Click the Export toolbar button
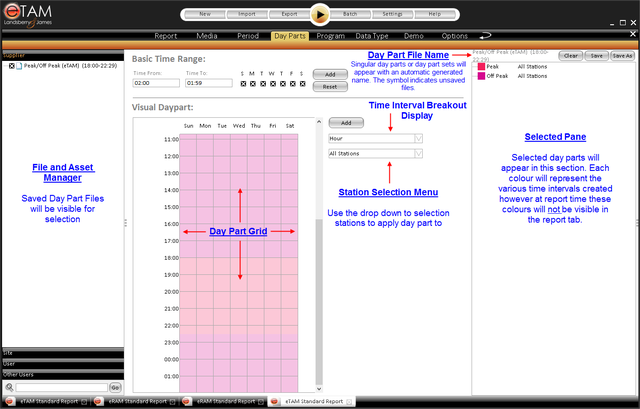 click(x=289, y=14)
